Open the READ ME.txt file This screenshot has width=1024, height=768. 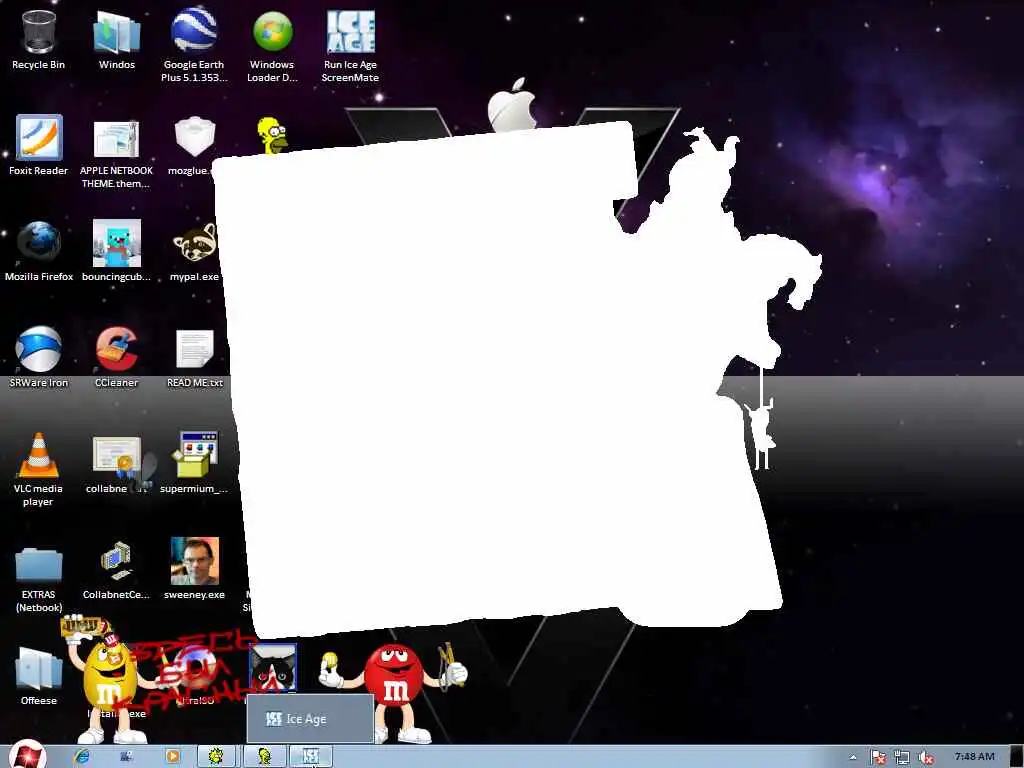point(194,358)
